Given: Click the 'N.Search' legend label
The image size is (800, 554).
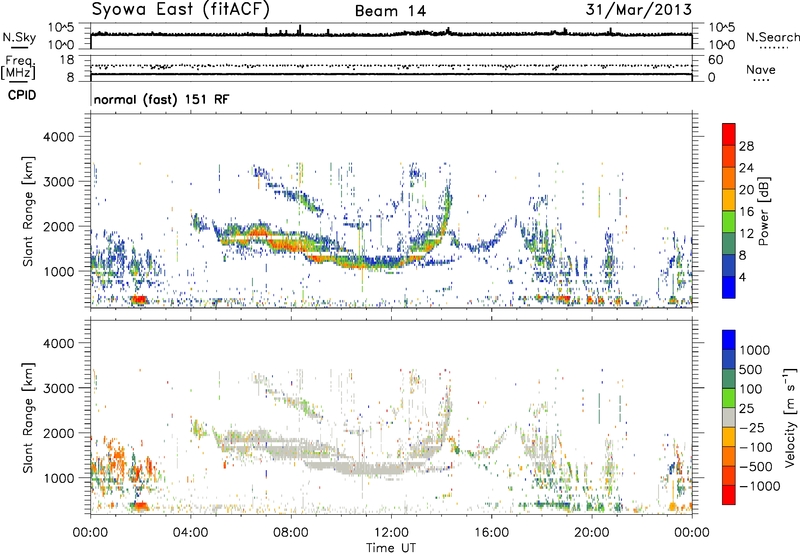Looking at the screenshot, I should point(773,37).
